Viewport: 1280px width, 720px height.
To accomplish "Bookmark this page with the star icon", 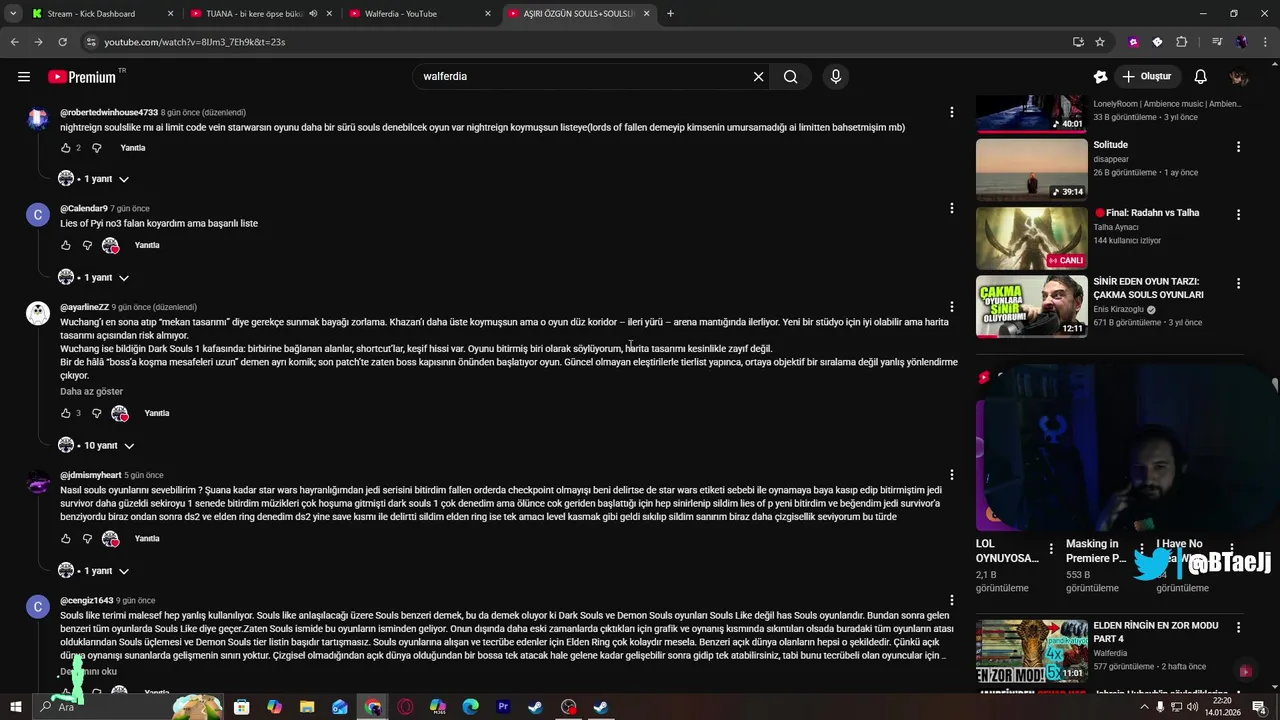I will tap(1100, 42).
